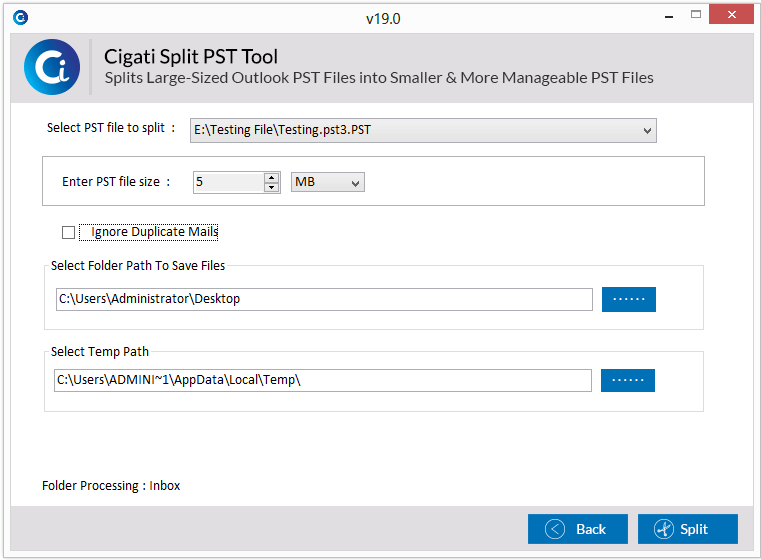Click the small title bar app icon
This screenshot has height=560, width=761.
(x=20, y=18)
